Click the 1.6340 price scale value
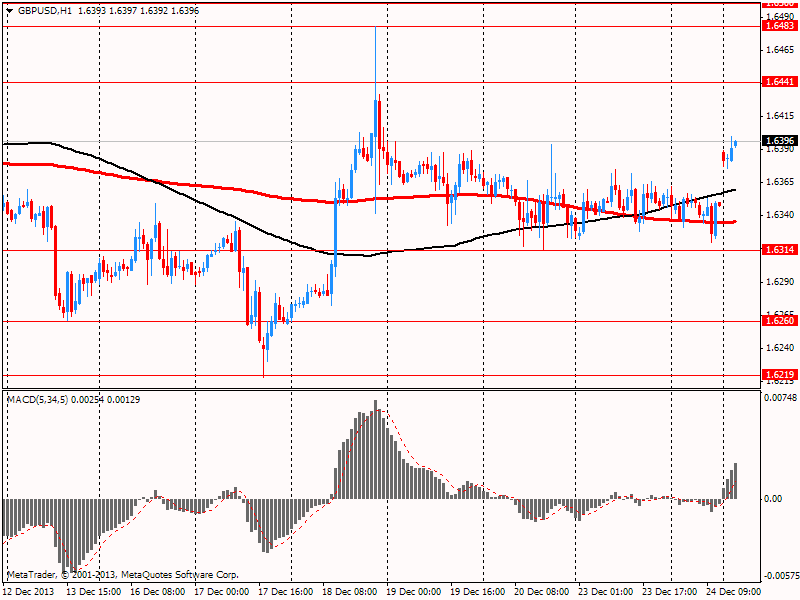The width and height of the screenshot is (800, 600). click(780, 215)
